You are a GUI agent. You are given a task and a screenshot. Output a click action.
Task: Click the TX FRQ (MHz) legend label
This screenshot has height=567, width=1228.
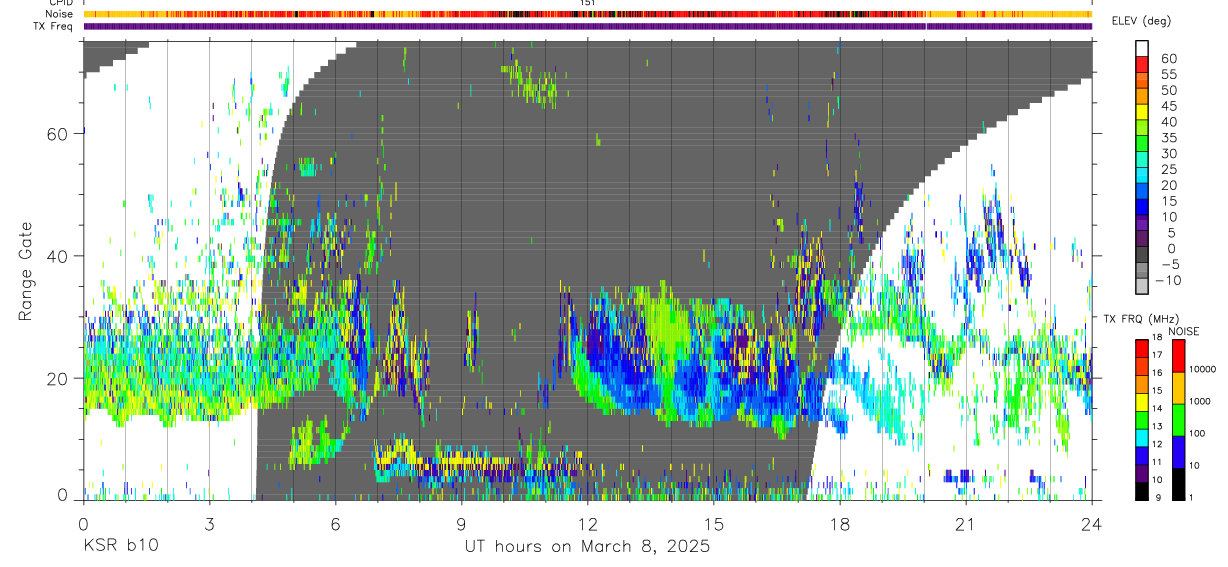coord(1140,318)
